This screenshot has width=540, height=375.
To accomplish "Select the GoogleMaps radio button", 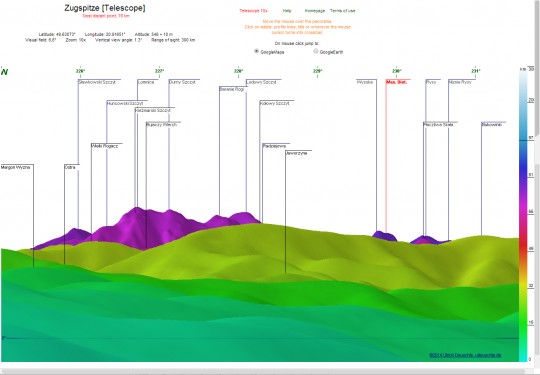I will tap(256, 51).
